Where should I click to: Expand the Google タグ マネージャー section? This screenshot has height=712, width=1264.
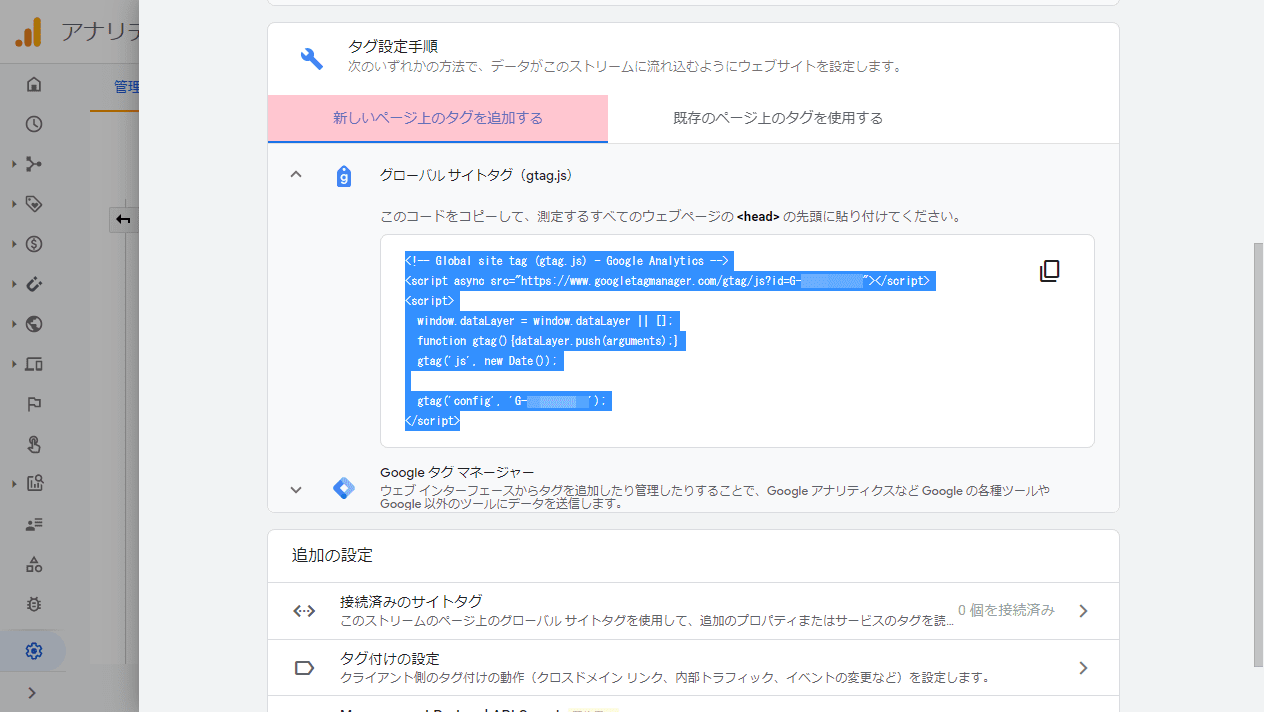click(295, 489)
